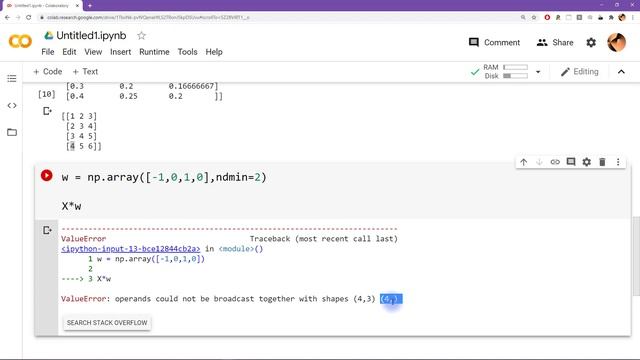640x360 pixels.
Task: Open the Tools menu
Action: [187, 52]
